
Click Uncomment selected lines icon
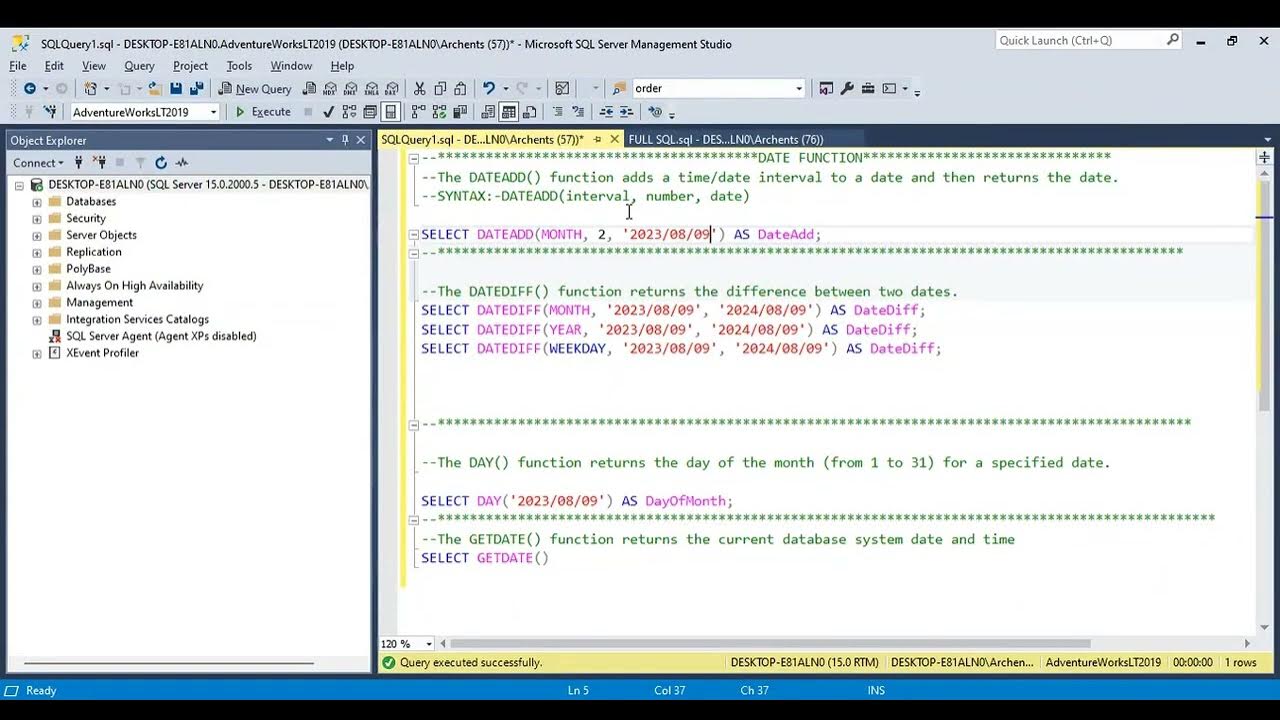(578, 112)
